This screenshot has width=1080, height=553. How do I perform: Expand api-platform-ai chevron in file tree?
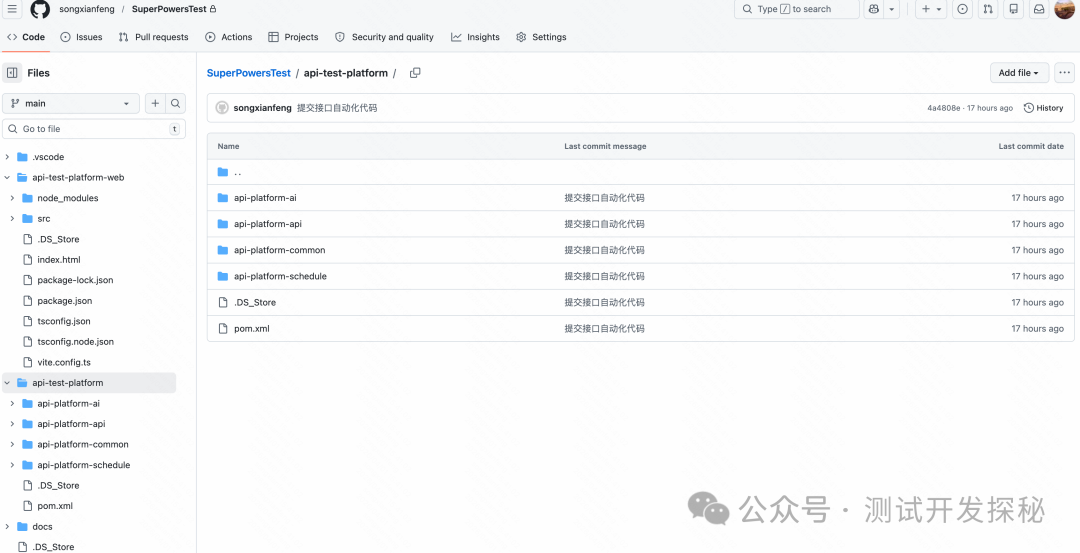pos(12,404)
